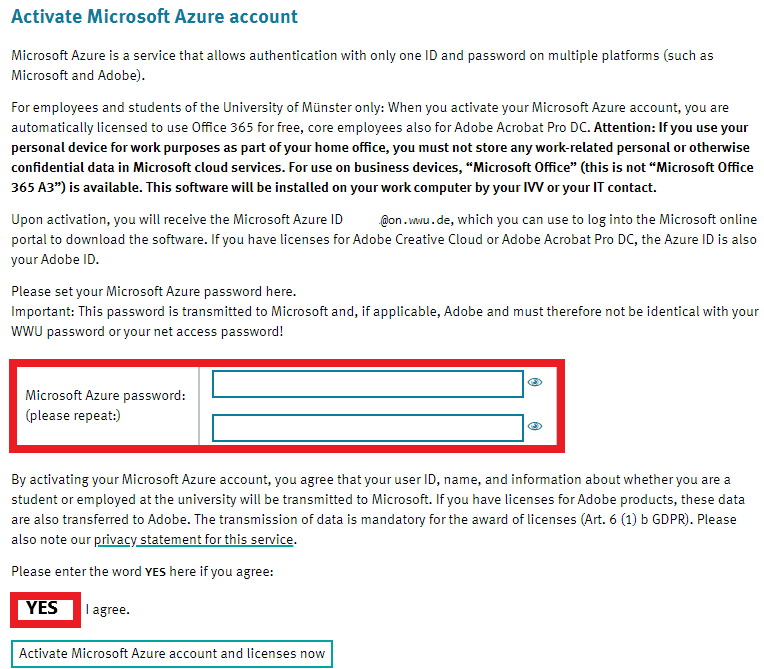This screenshot has width=764, height=669.
Task: Show the first Azure password with eye icon
Action: (x=535, y=382)
